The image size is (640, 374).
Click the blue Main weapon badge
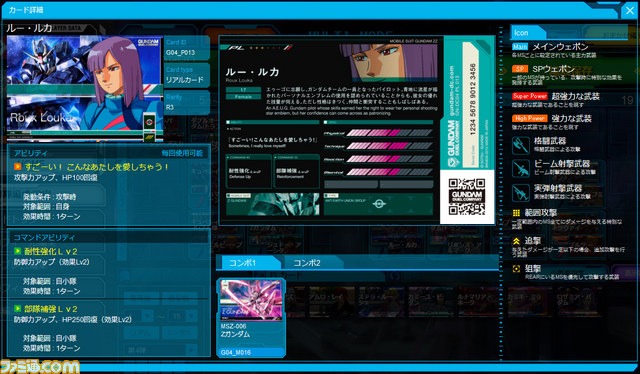coord(520,47)
